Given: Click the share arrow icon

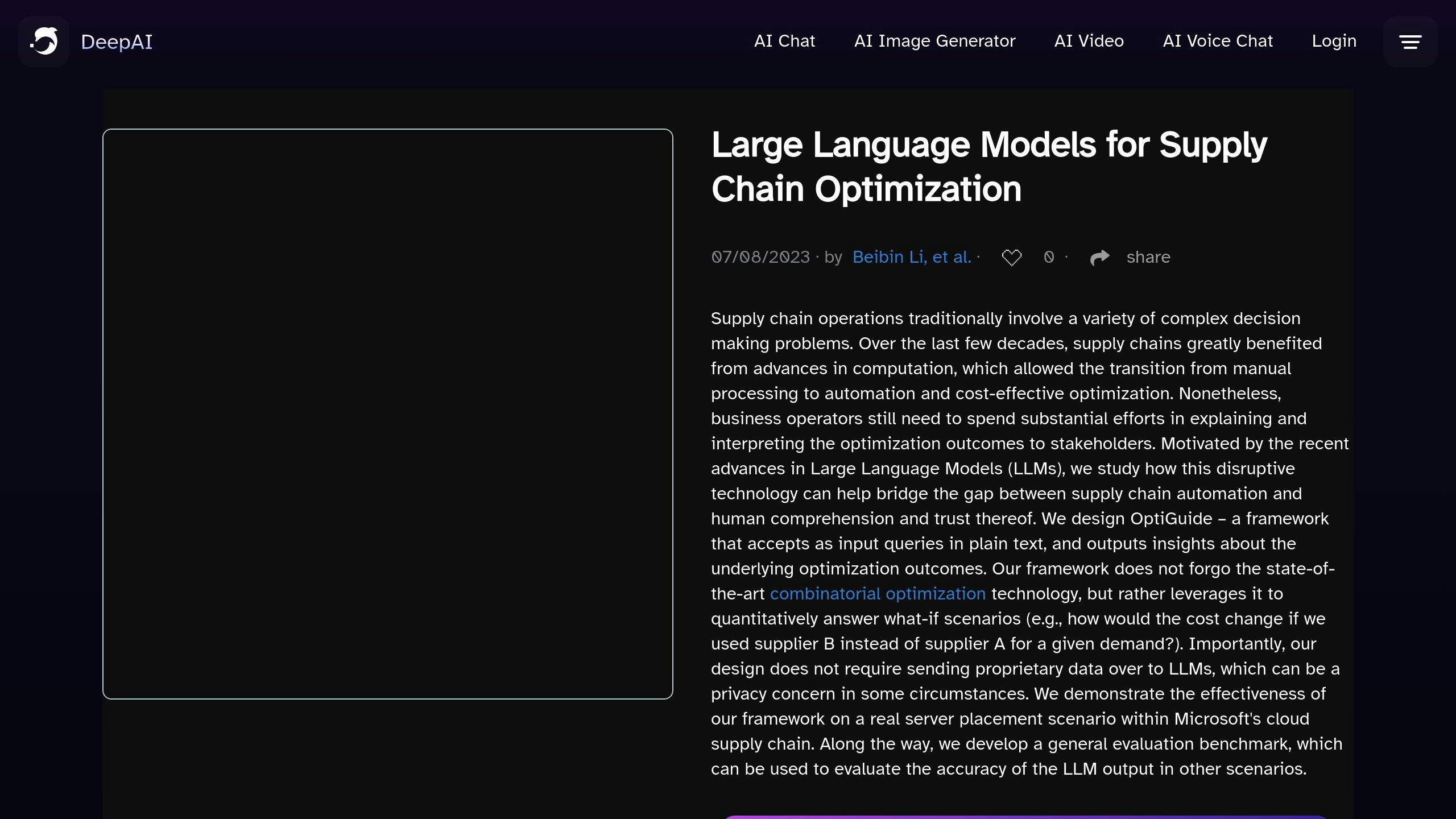Looking at the screenshot, I should (1099, 258).
